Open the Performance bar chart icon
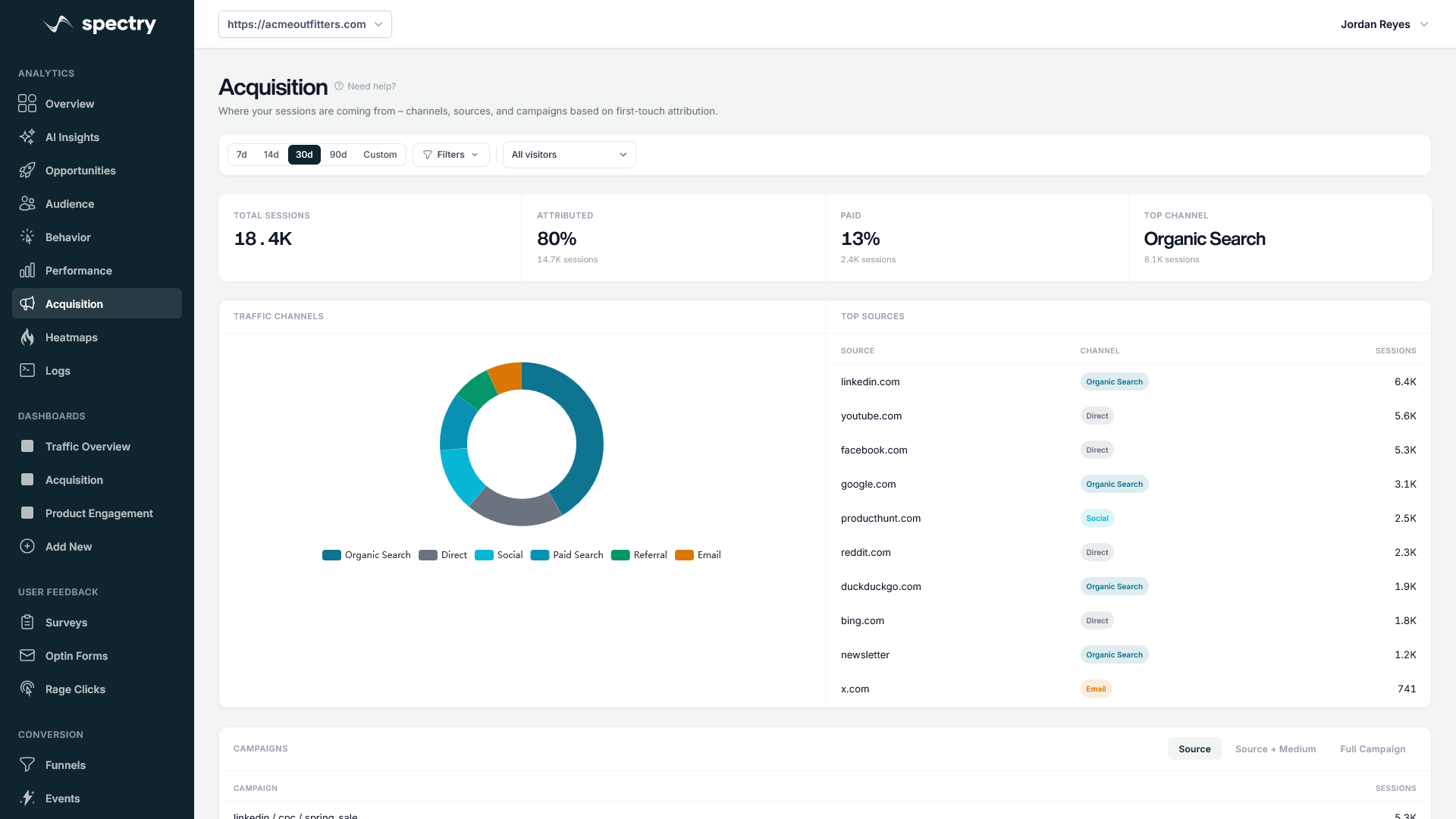Viewport: 1456px width, 819px height. click(x=27, y=271)
